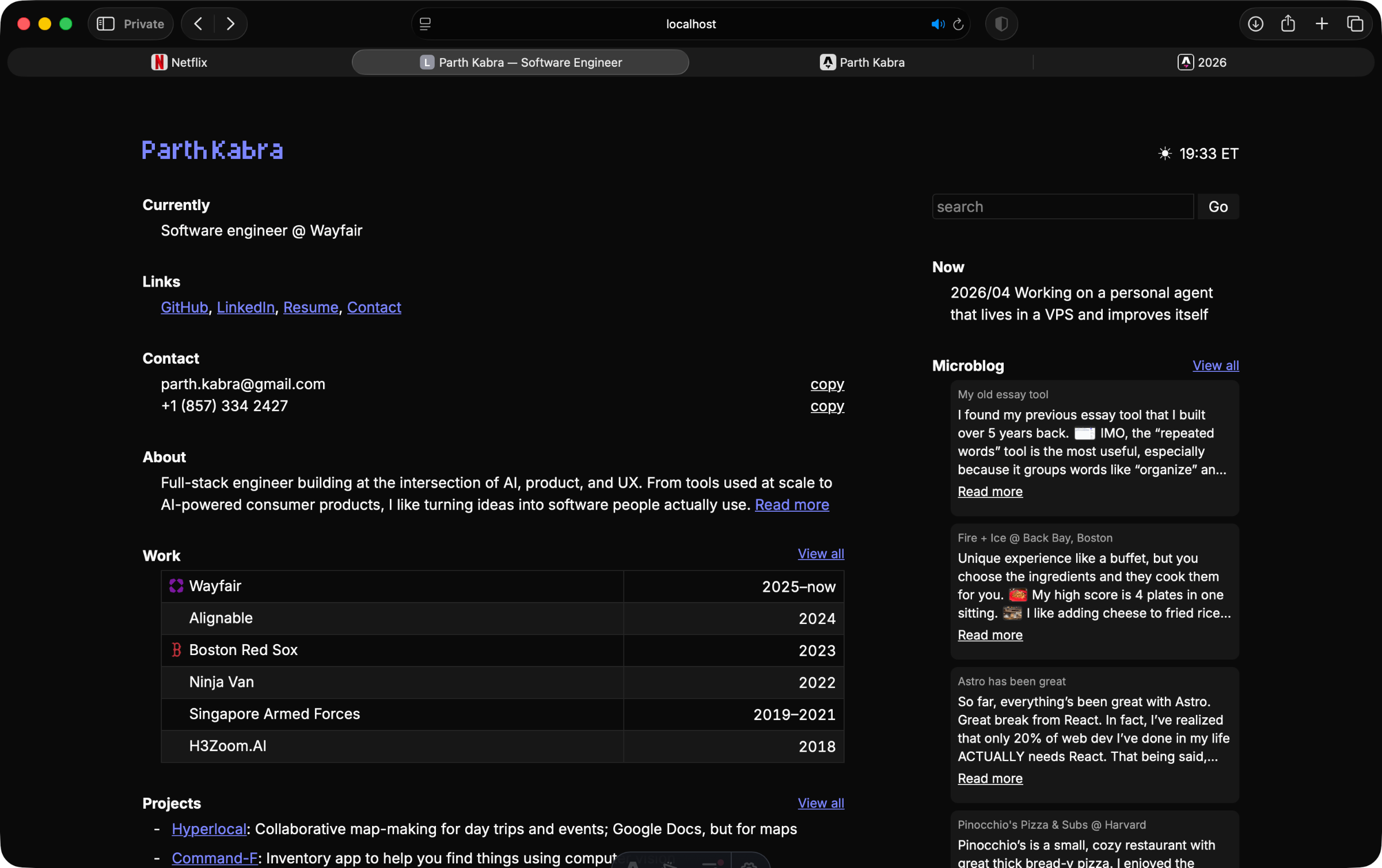Open the page reader menu icon

tap(425, 24)
